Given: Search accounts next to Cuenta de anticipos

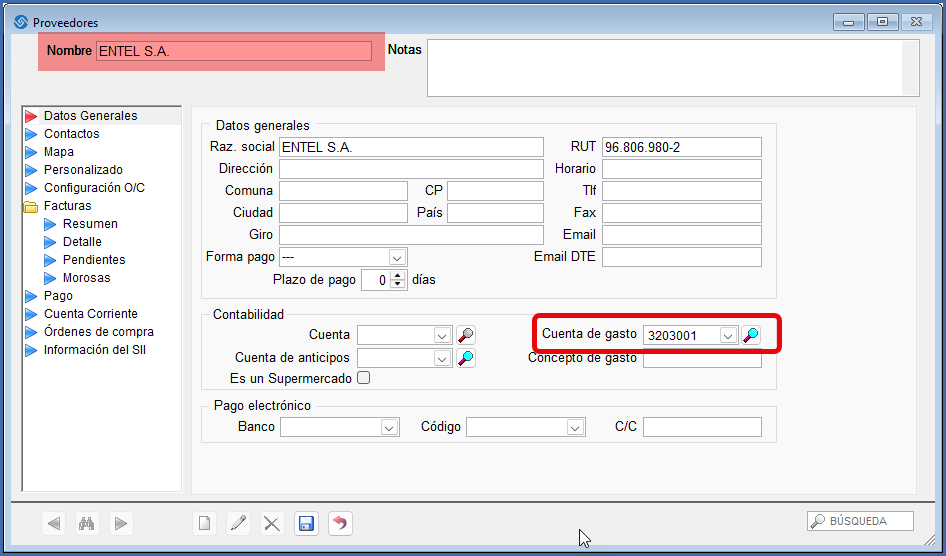Looking at the screenshot, I should click(x=465, y=358).
